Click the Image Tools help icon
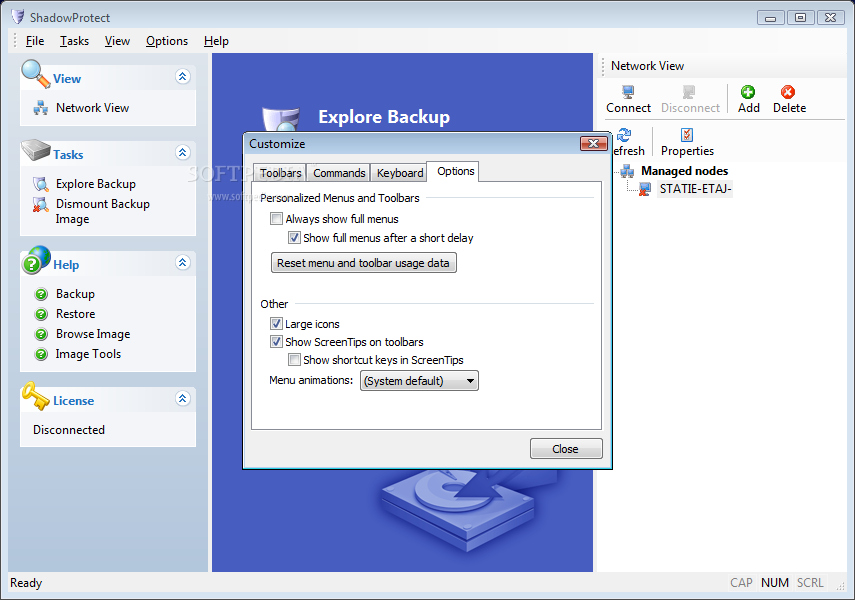 41,355
